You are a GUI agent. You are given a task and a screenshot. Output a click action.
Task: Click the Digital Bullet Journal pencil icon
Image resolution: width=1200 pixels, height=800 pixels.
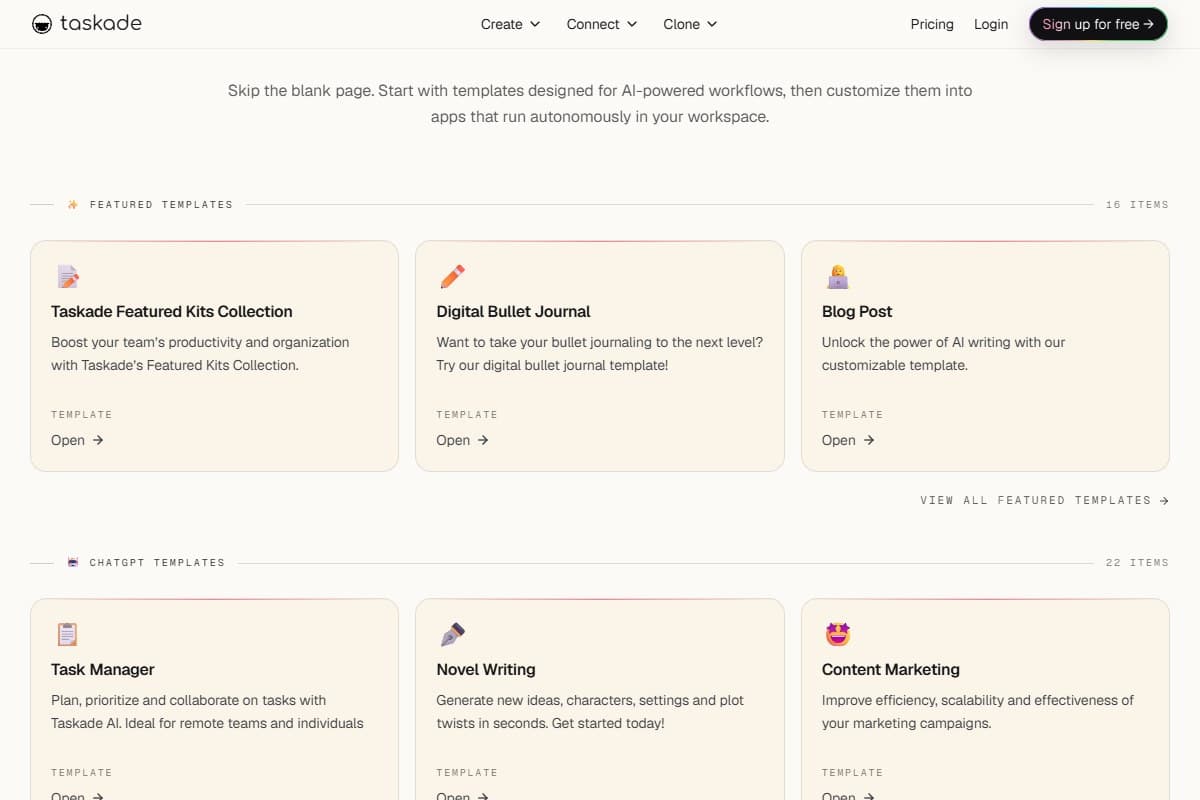(x=452, y=276)
